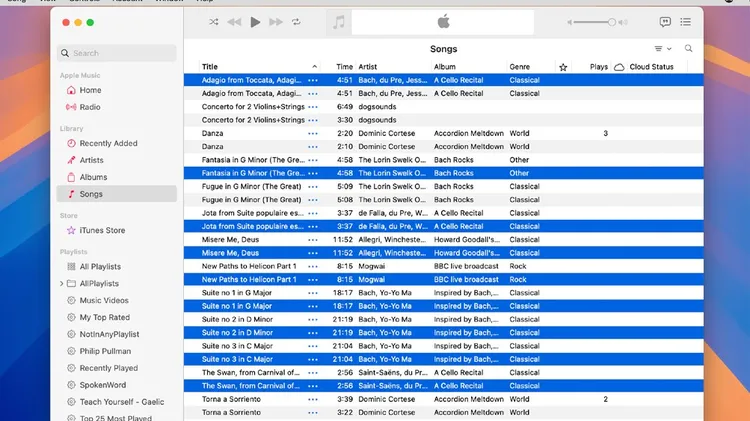Select Torna a Sorriento 3:22 row
Screen dimensions: 750x421
point(443,412)
